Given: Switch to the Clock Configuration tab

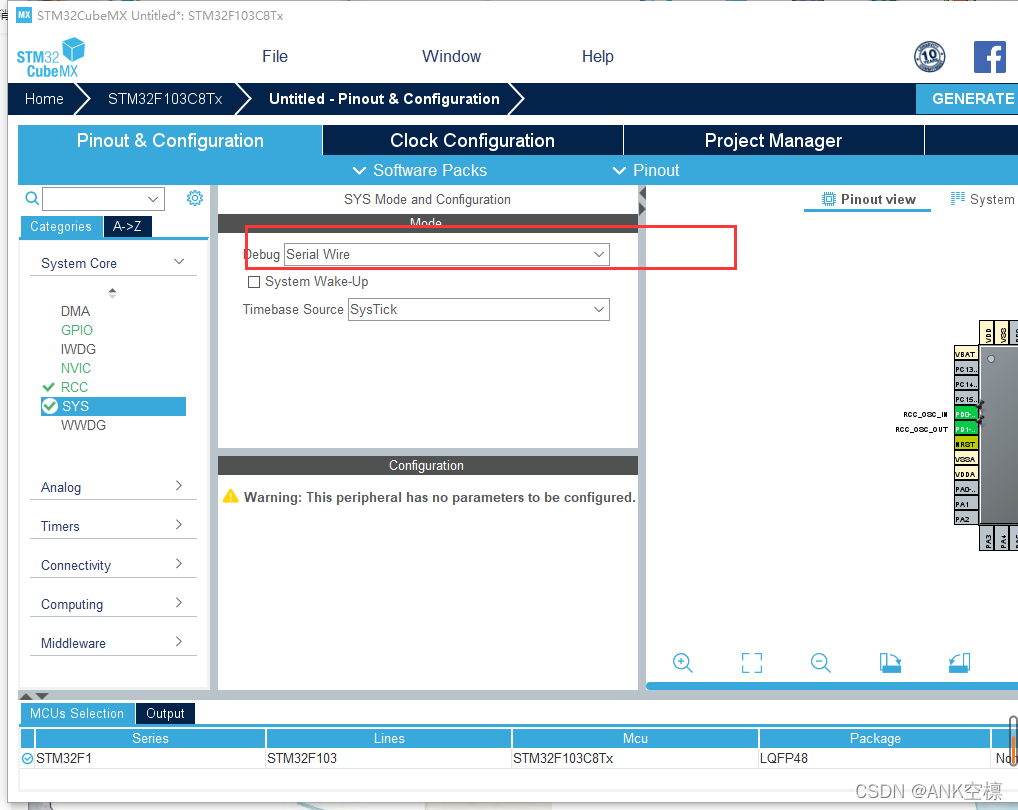Looking at the screenshot, I should tap(473, 140).
